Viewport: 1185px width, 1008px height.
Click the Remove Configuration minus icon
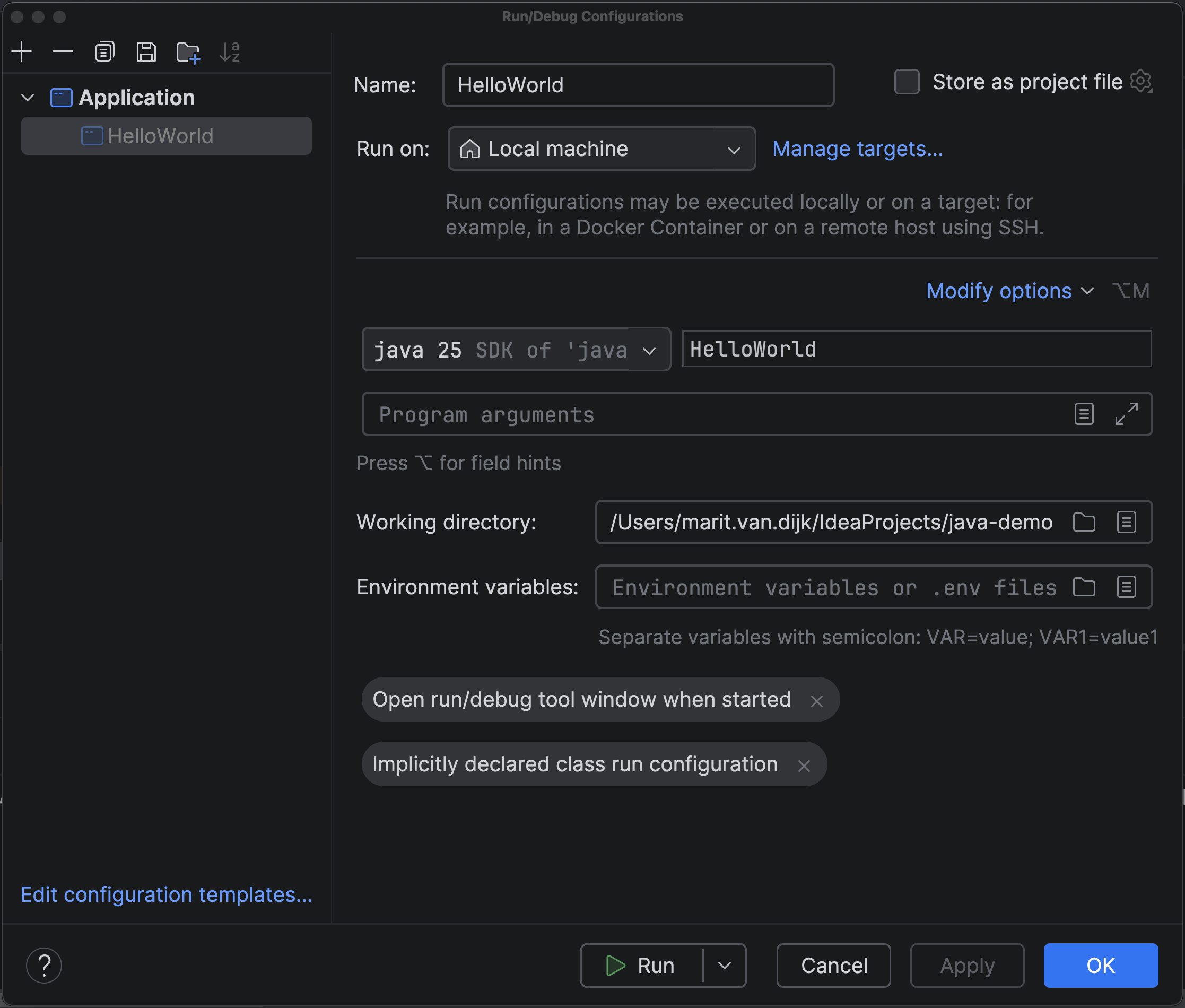coord(63,51)
